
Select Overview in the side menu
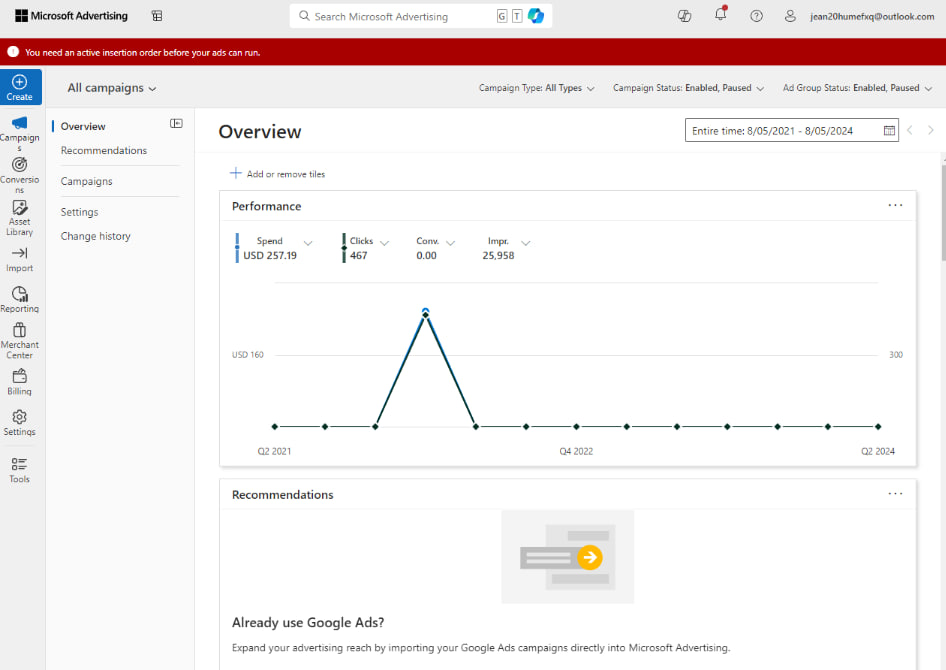[x=83, y=127]
